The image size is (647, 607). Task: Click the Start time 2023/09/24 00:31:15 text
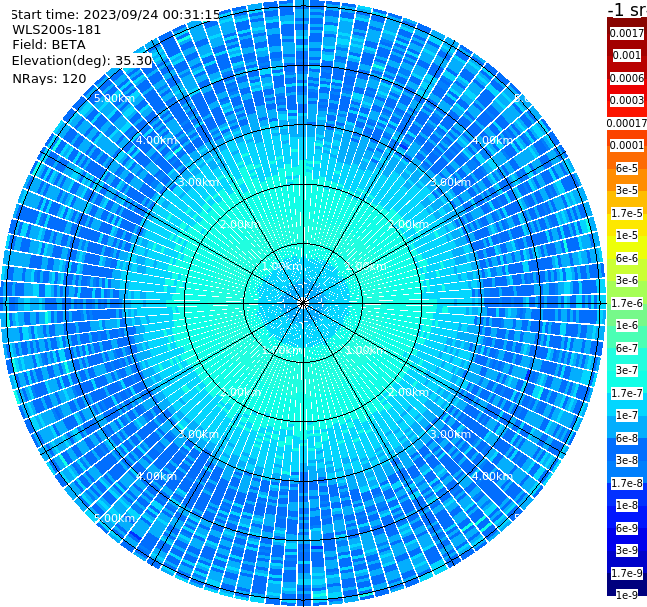(116, 15)
